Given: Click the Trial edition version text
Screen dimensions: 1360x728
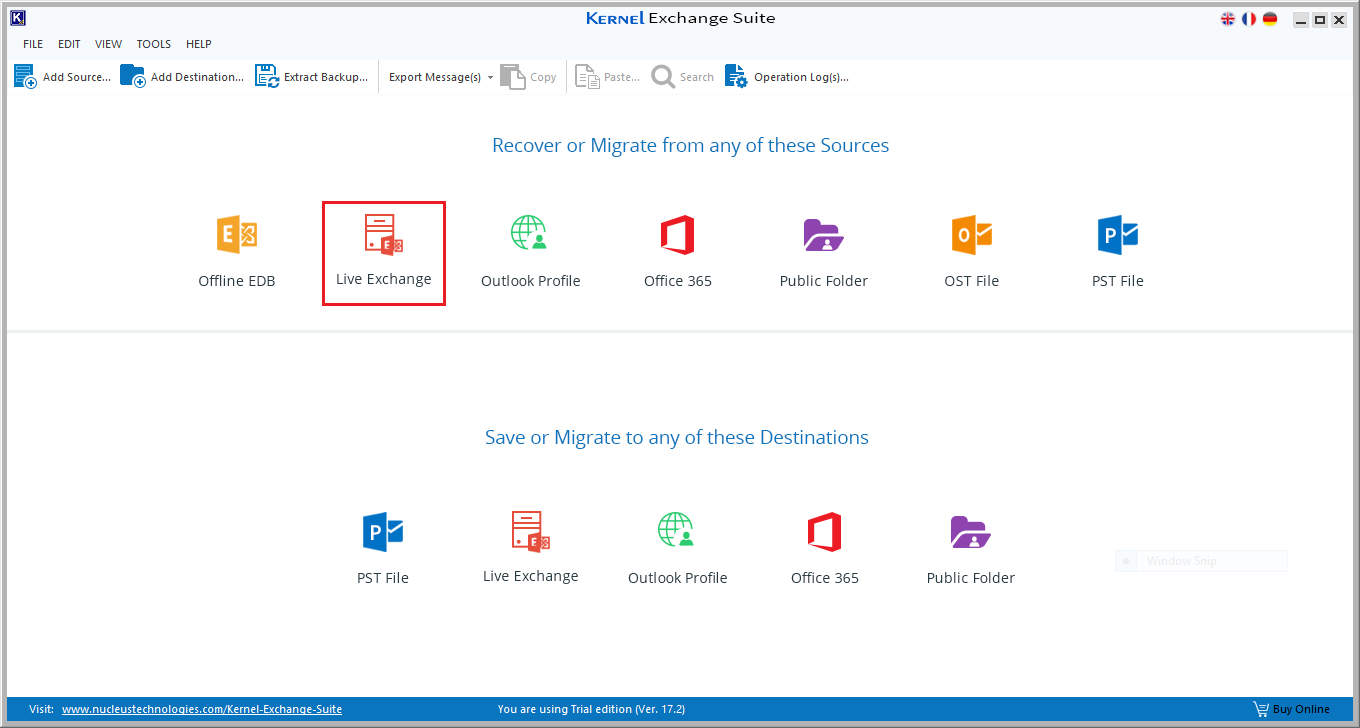Looking at the screenshot, I should [591, 709].
